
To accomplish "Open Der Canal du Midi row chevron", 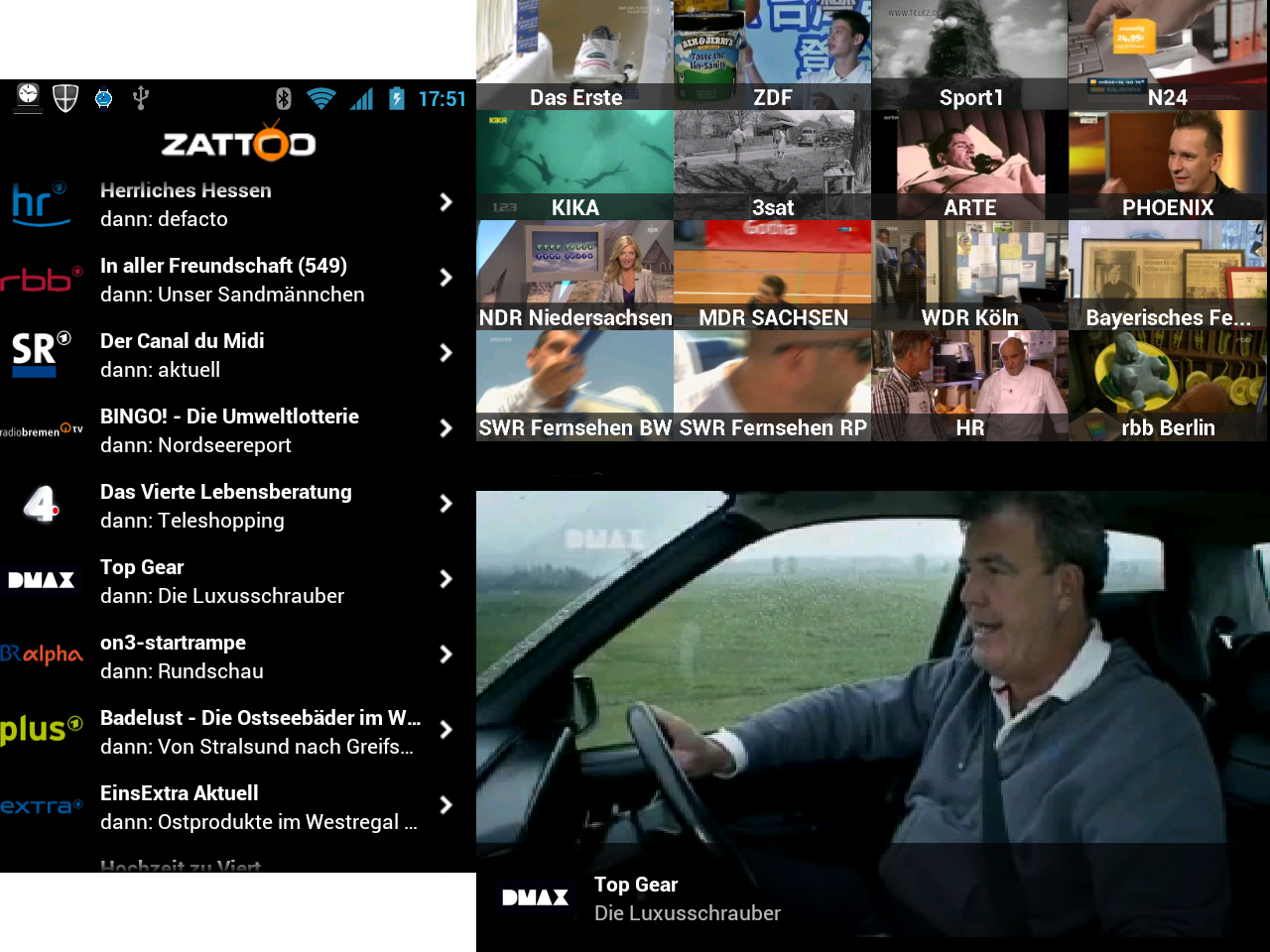I will click(x=445, y=353).
